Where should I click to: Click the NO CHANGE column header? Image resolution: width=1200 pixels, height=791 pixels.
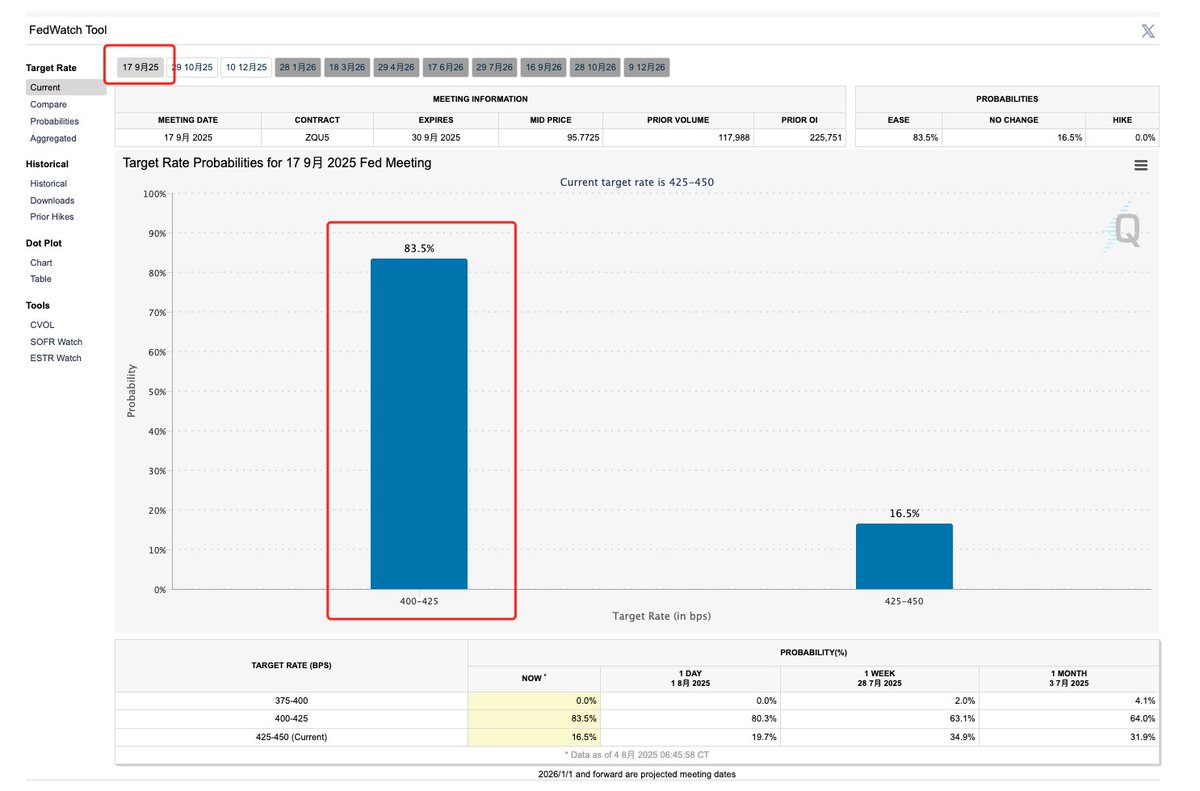(1014, 120)
